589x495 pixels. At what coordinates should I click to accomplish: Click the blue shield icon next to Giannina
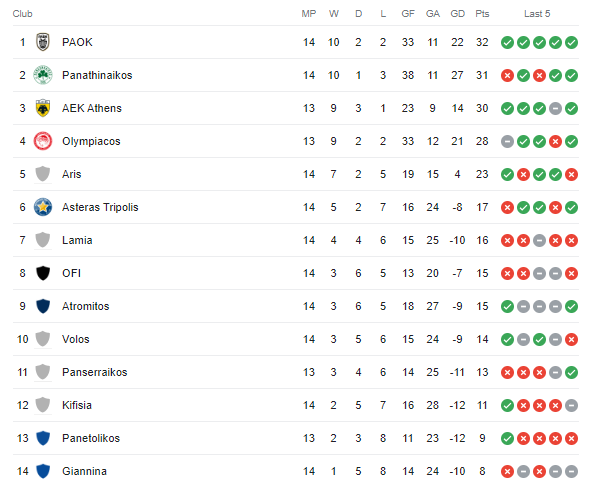(x=43, y=471)
